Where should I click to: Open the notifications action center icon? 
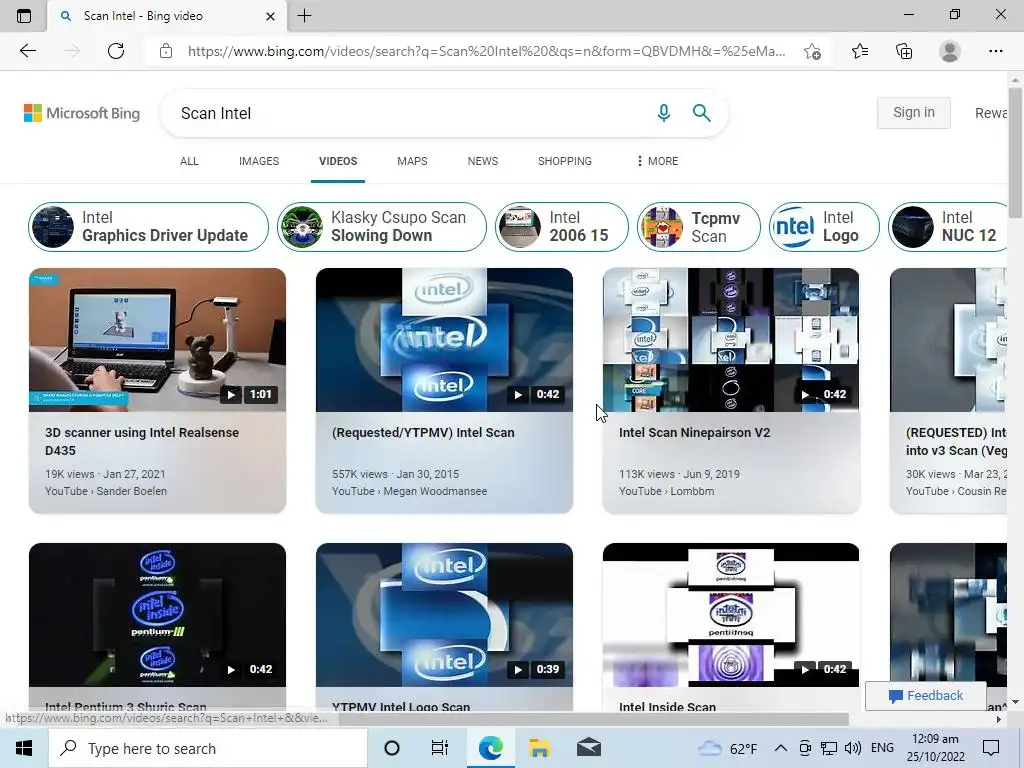coord(991,748)
